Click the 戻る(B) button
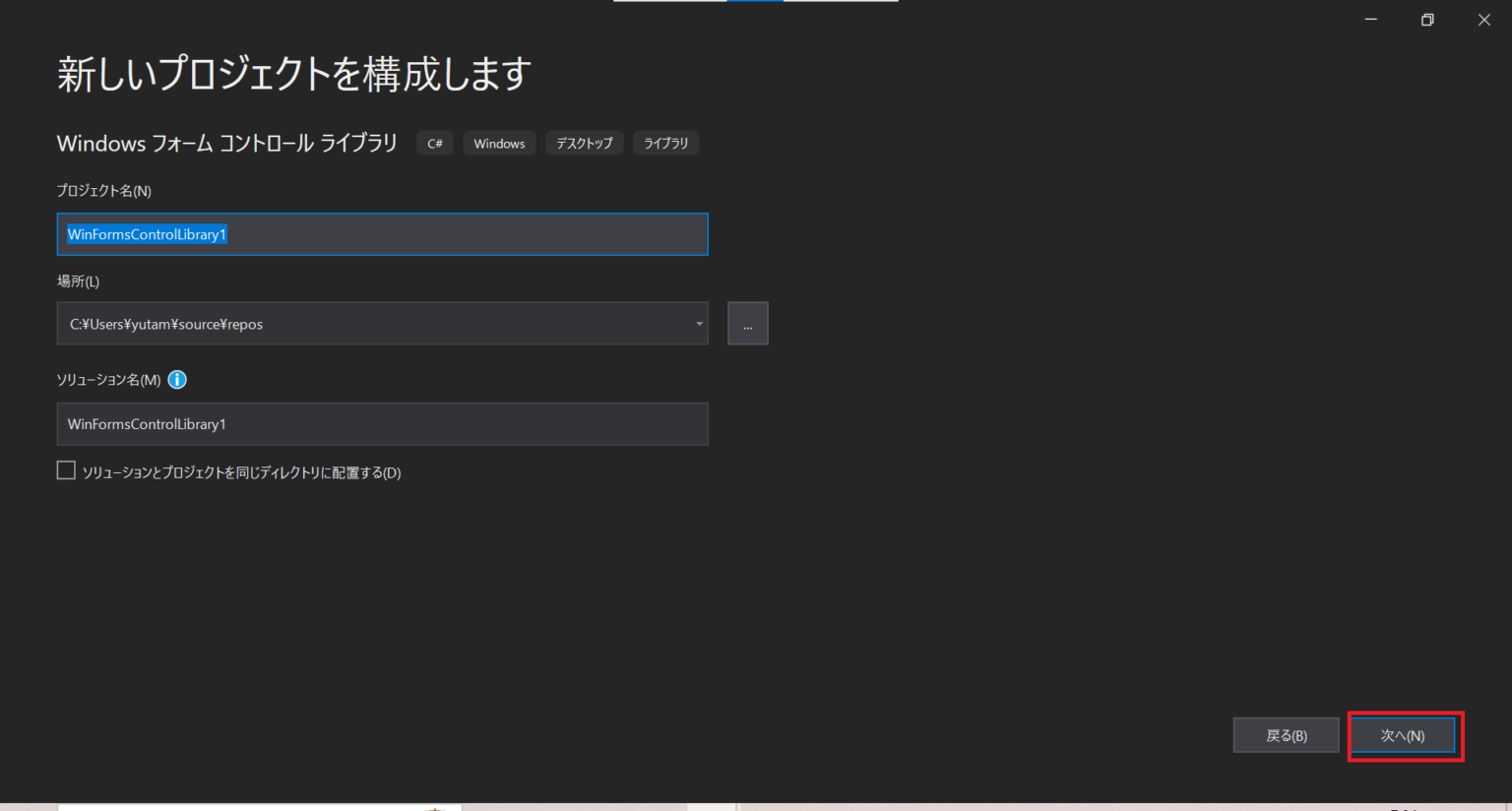This screenshot has height=811, width=1512. (1286, 735)
